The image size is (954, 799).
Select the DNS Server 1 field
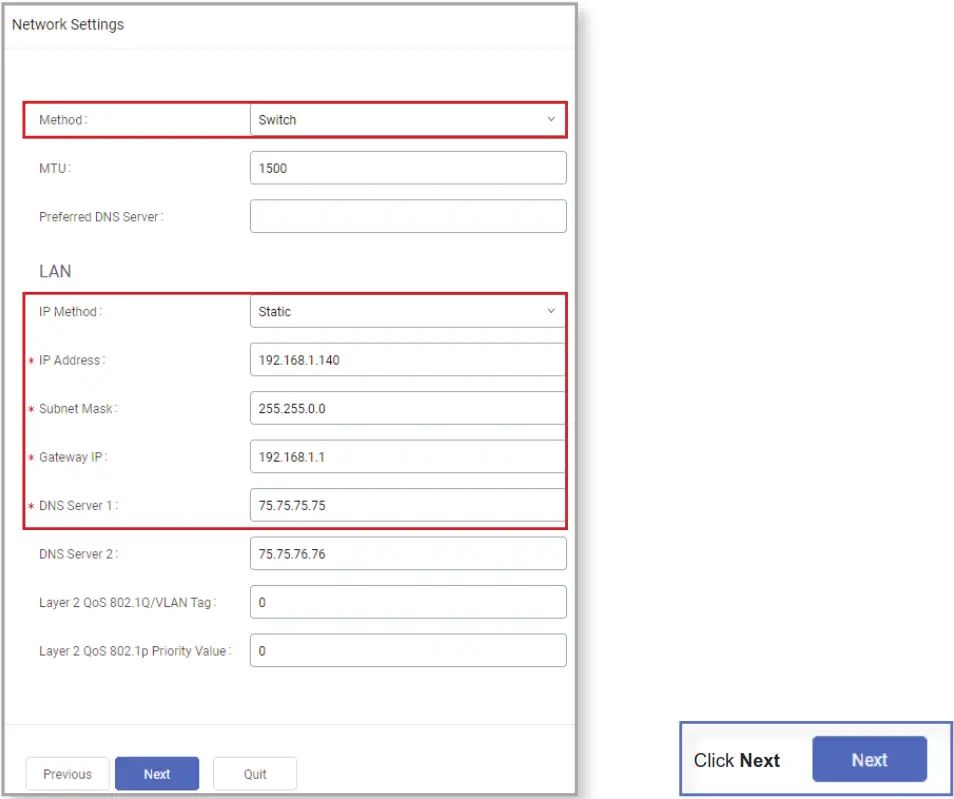(x=408, y=505)
